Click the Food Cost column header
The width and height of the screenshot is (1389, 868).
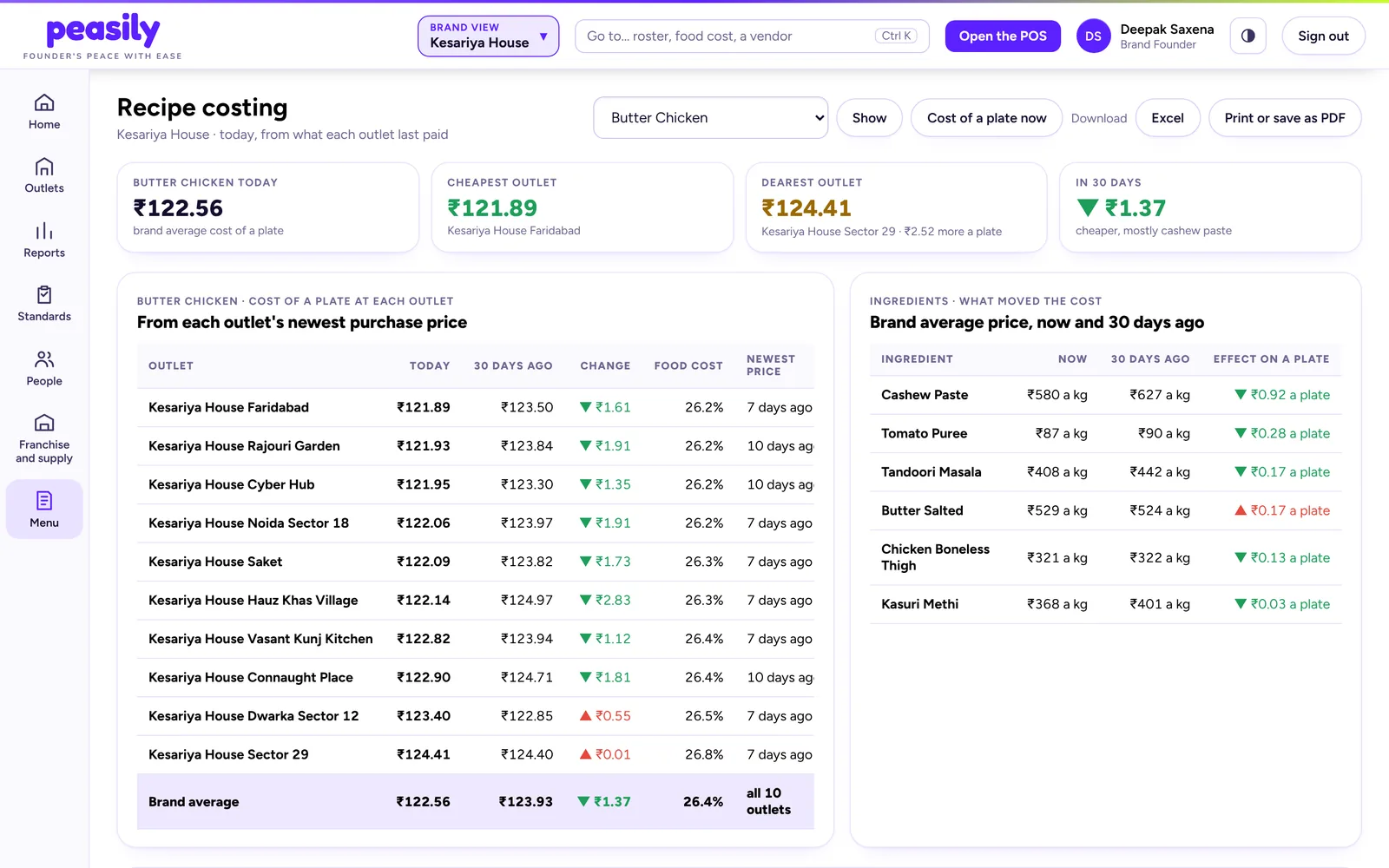(688, 366)
